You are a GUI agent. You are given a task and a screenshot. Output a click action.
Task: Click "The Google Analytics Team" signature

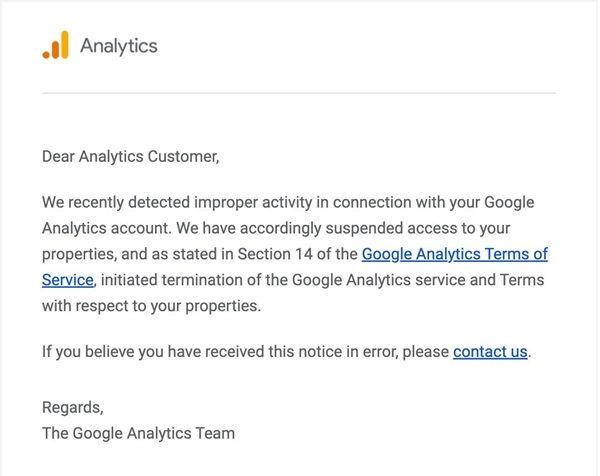138,433
